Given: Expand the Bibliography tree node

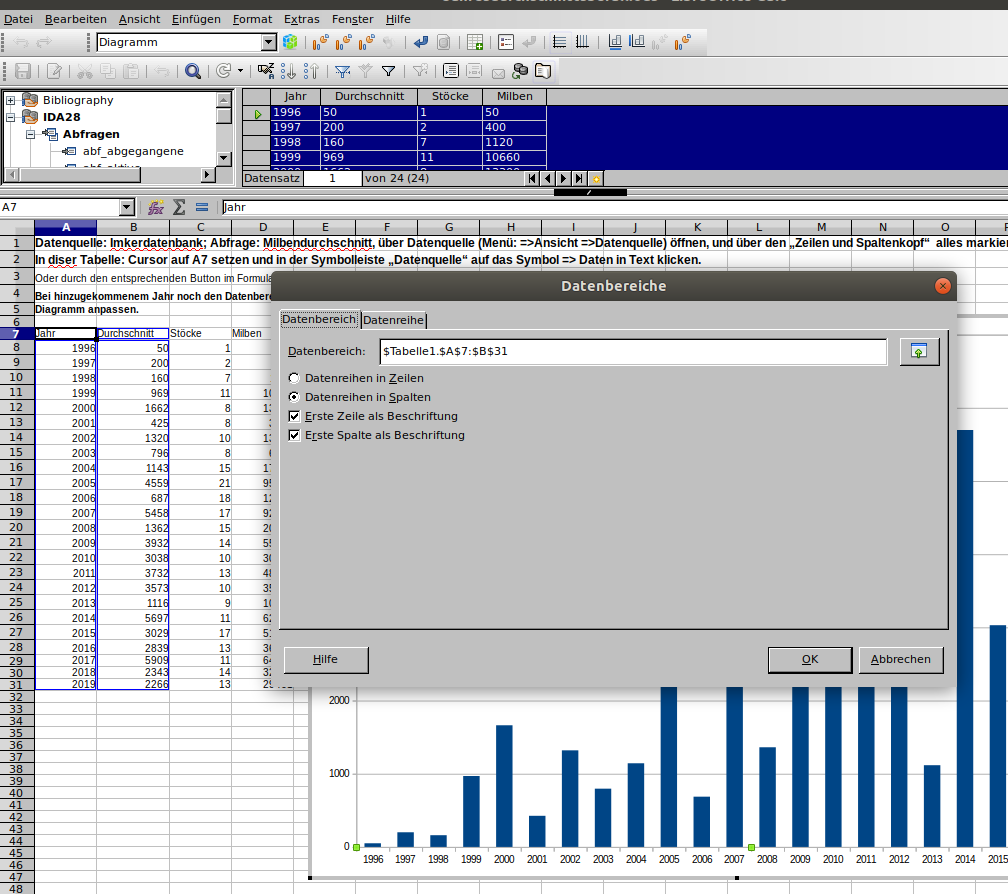Looking at the screenshot, I should point(10,100).
